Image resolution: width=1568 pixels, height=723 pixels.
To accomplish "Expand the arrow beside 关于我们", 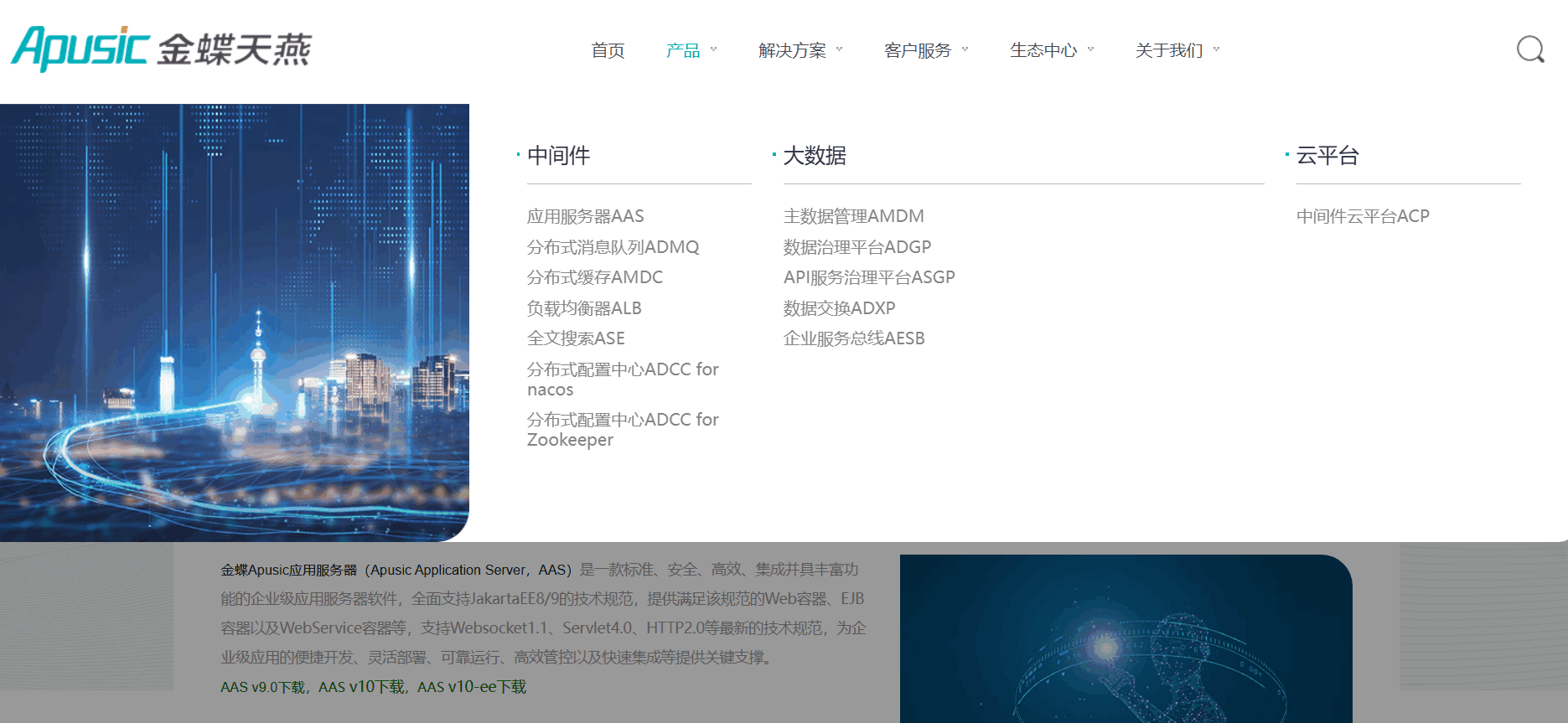I will 1217,49.
